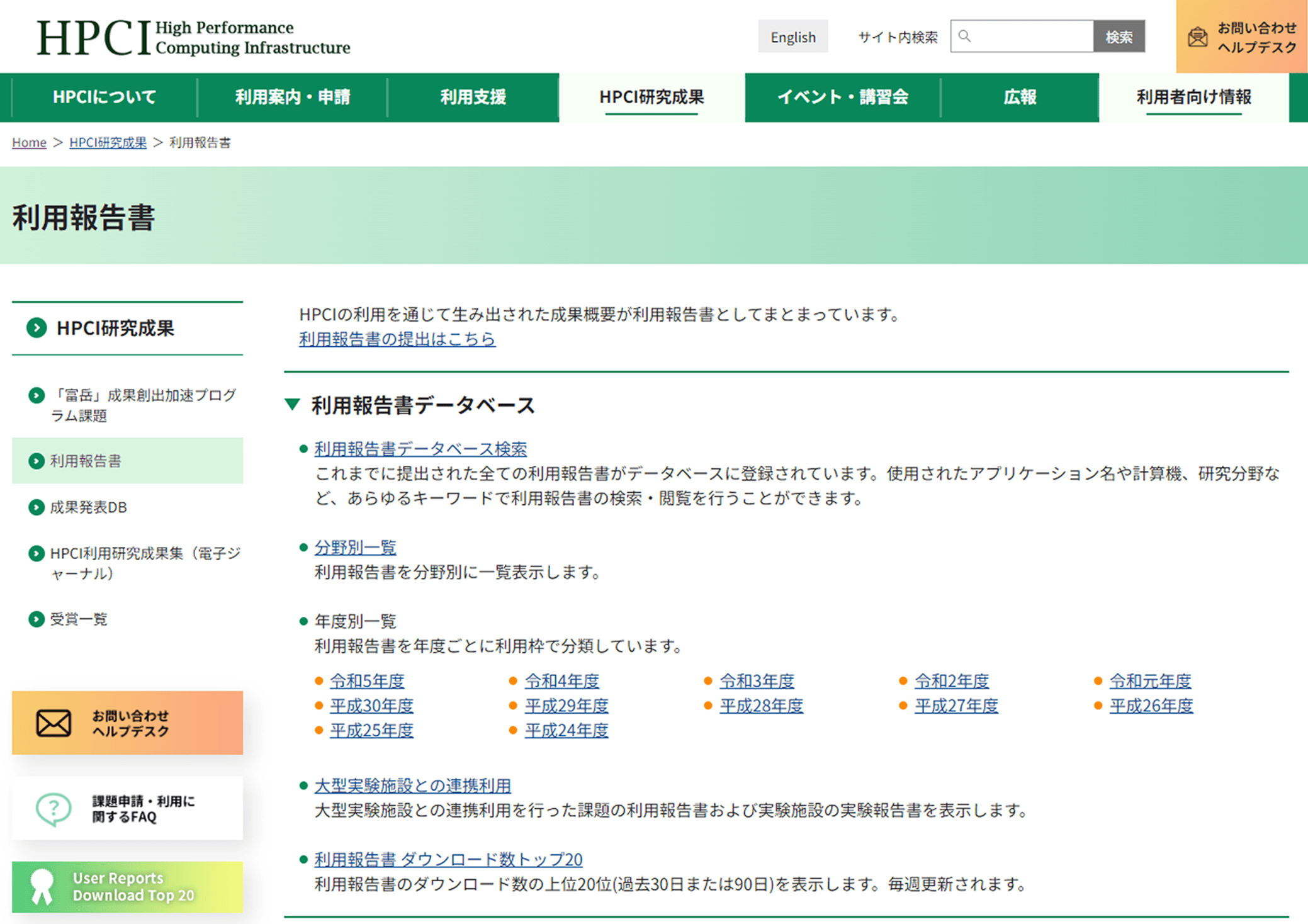Open 平成24年度 report list
1308x924 pixels.
coord(567,730)
